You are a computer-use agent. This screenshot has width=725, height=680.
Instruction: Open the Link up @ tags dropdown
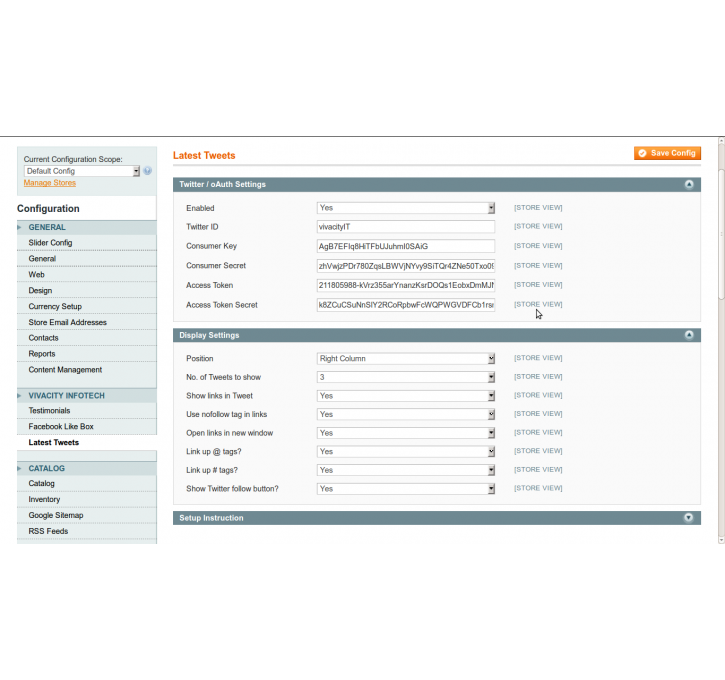coord(406,452)
